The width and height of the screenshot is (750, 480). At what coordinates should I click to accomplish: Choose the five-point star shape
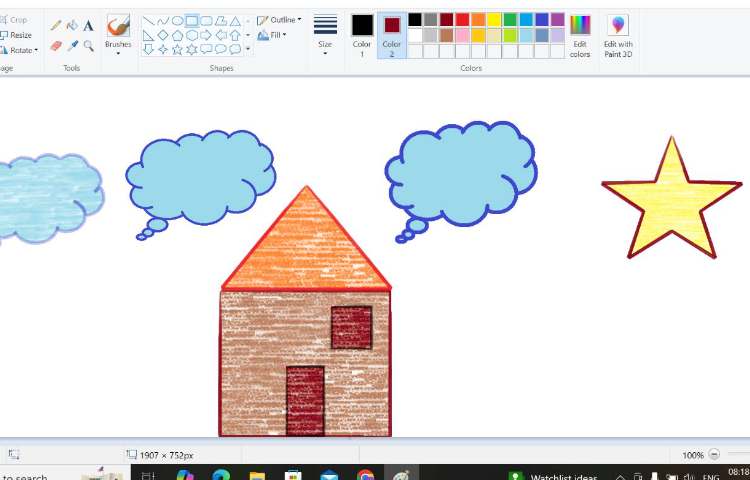point(177,49)
